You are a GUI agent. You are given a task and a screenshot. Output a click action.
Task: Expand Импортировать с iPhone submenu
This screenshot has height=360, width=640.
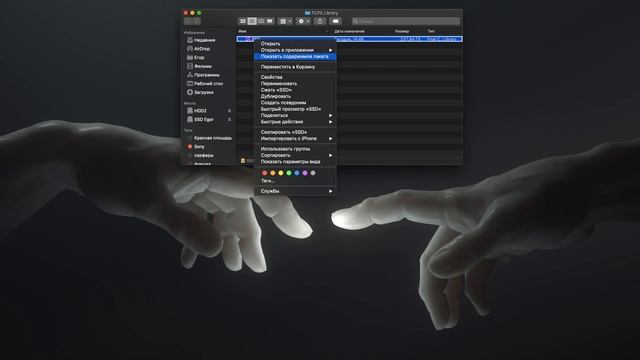(295, 139)
